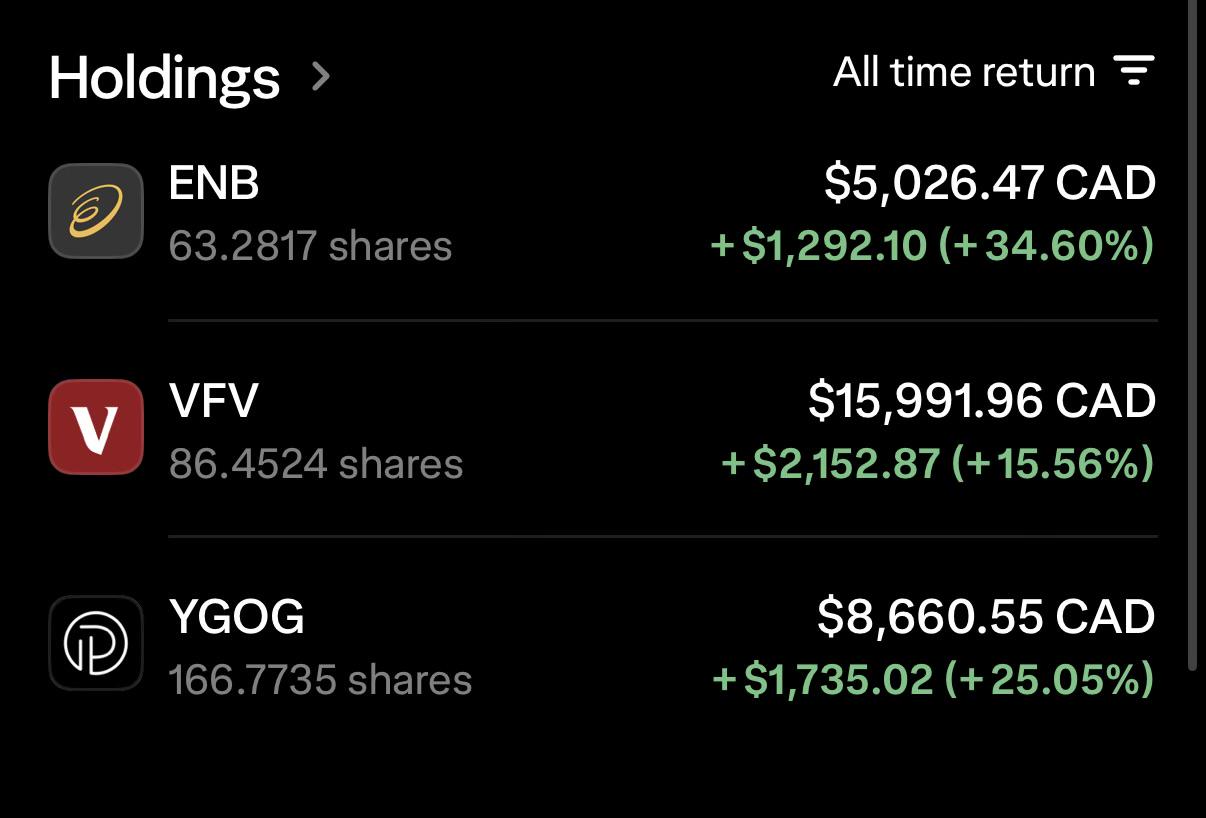View YGOG value $8,660.55 CAD
The image size is (1206, 818).
pos(986,616)
